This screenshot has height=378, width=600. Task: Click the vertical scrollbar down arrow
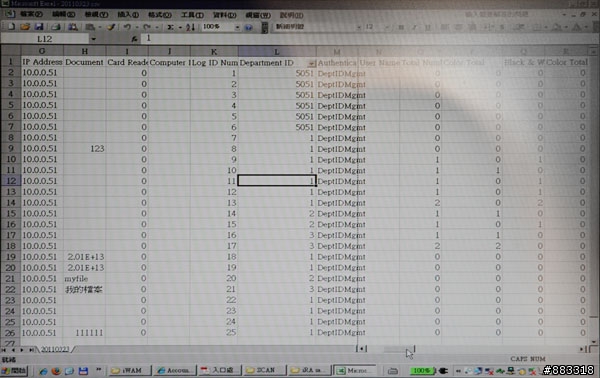pyautogui.click(x=593, y=341)
